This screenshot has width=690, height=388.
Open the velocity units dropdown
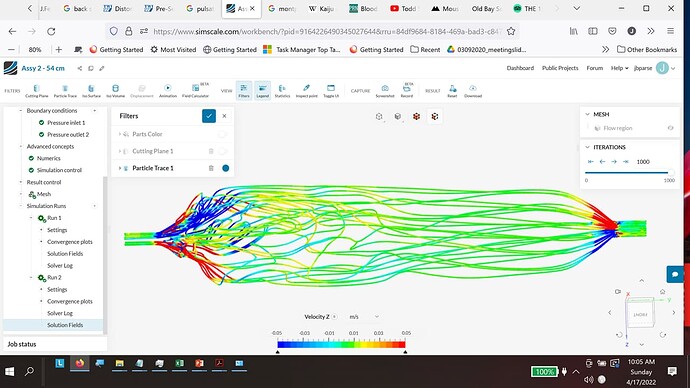pyautogui.click(x=364, y=317)
